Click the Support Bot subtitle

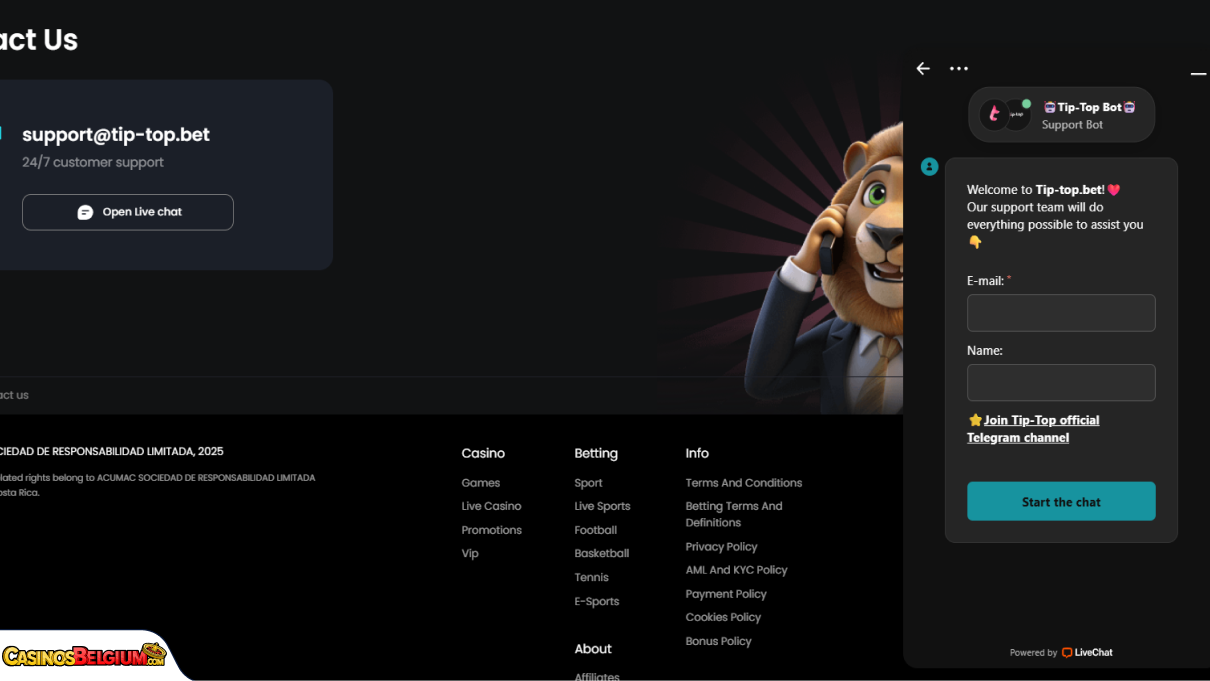(1072, 125)
